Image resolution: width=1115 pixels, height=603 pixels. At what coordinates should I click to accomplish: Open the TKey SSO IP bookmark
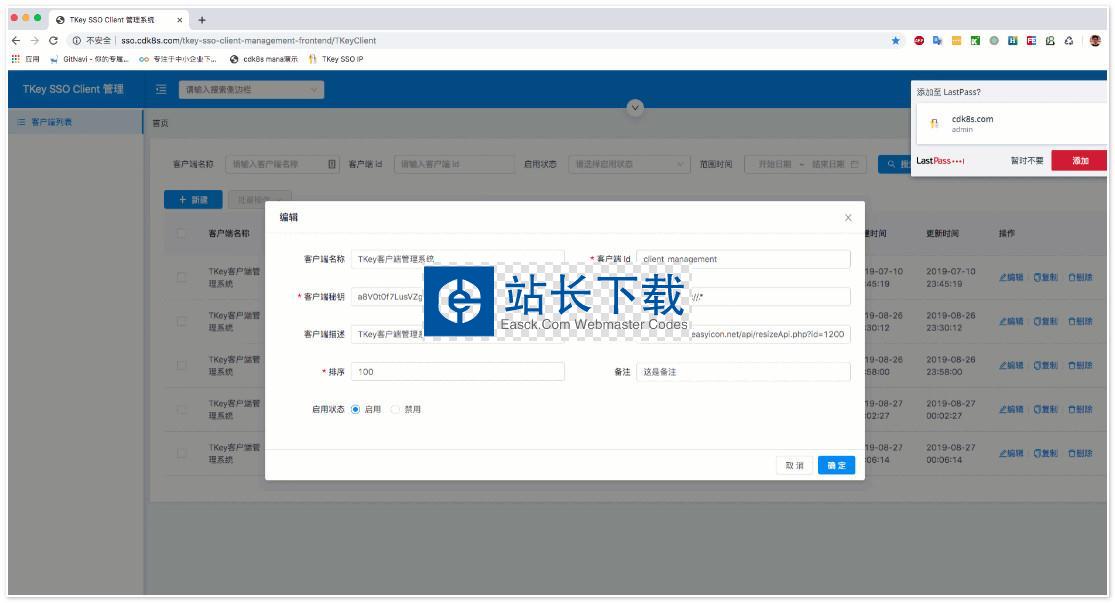[x=336, y=59]
